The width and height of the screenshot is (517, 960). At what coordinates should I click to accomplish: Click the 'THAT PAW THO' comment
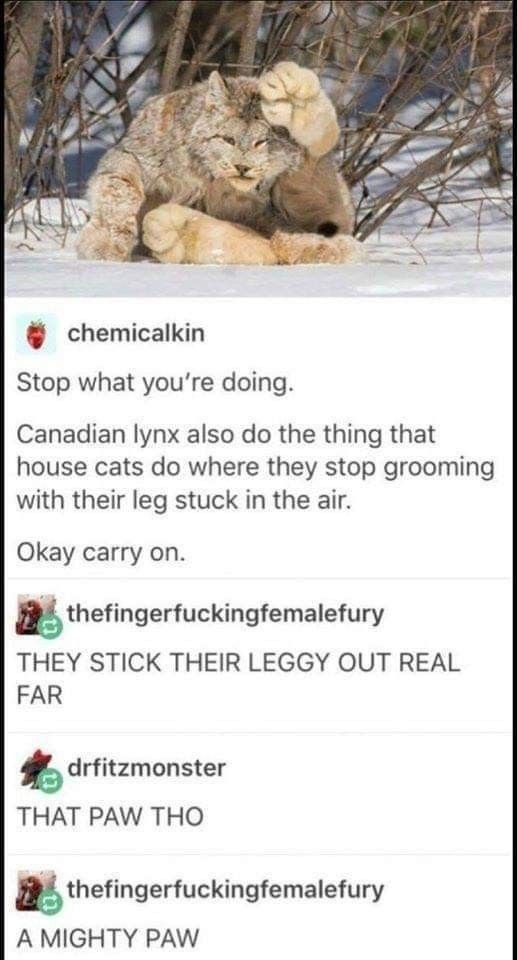point(110,816)
